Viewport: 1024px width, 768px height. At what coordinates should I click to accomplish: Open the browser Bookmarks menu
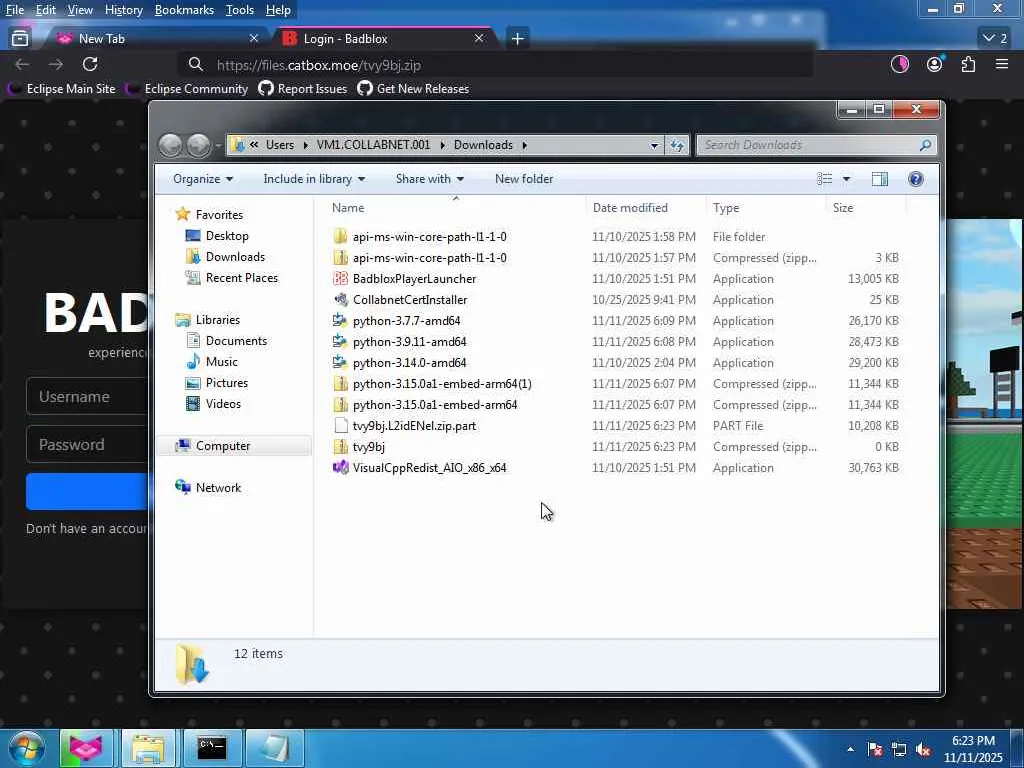[x=184, y=10]
